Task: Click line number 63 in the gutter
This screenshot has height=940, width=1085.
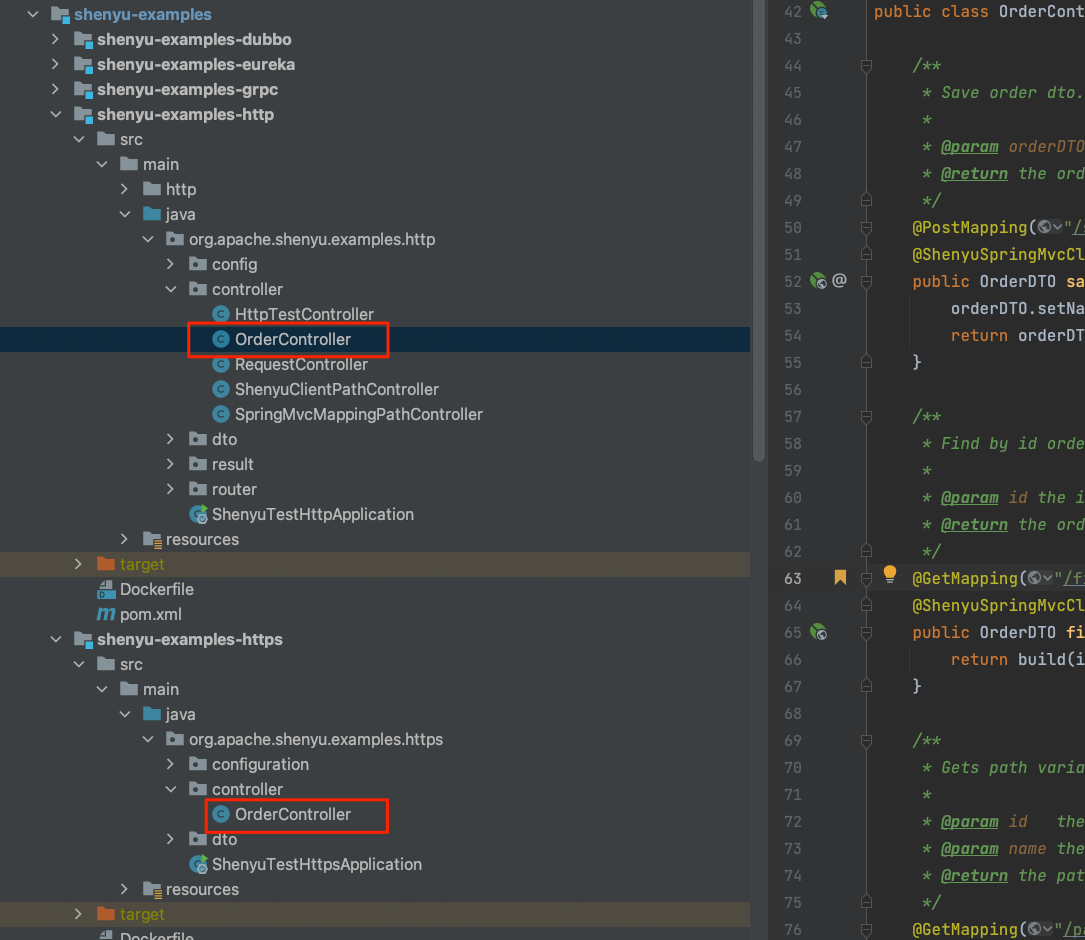Action: 793,578
